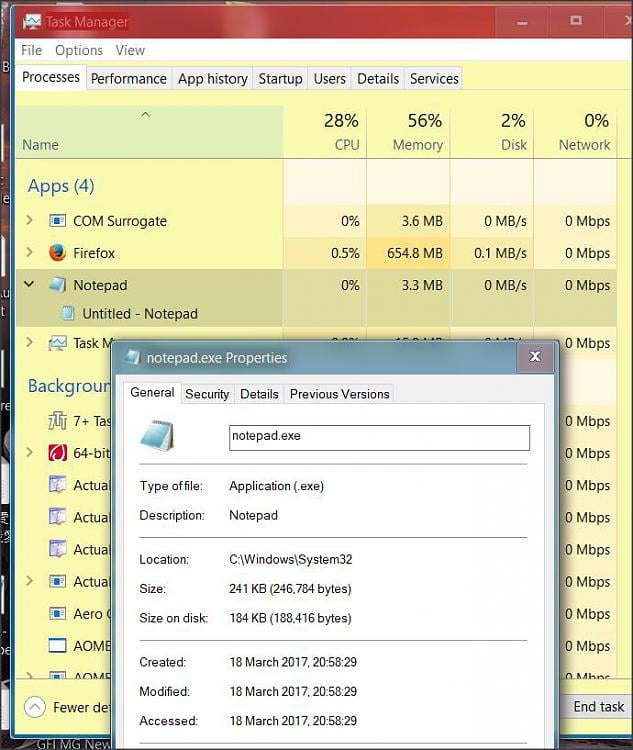
Task: Click the notepad icon in Properties title bar
Action: point(132,357)
